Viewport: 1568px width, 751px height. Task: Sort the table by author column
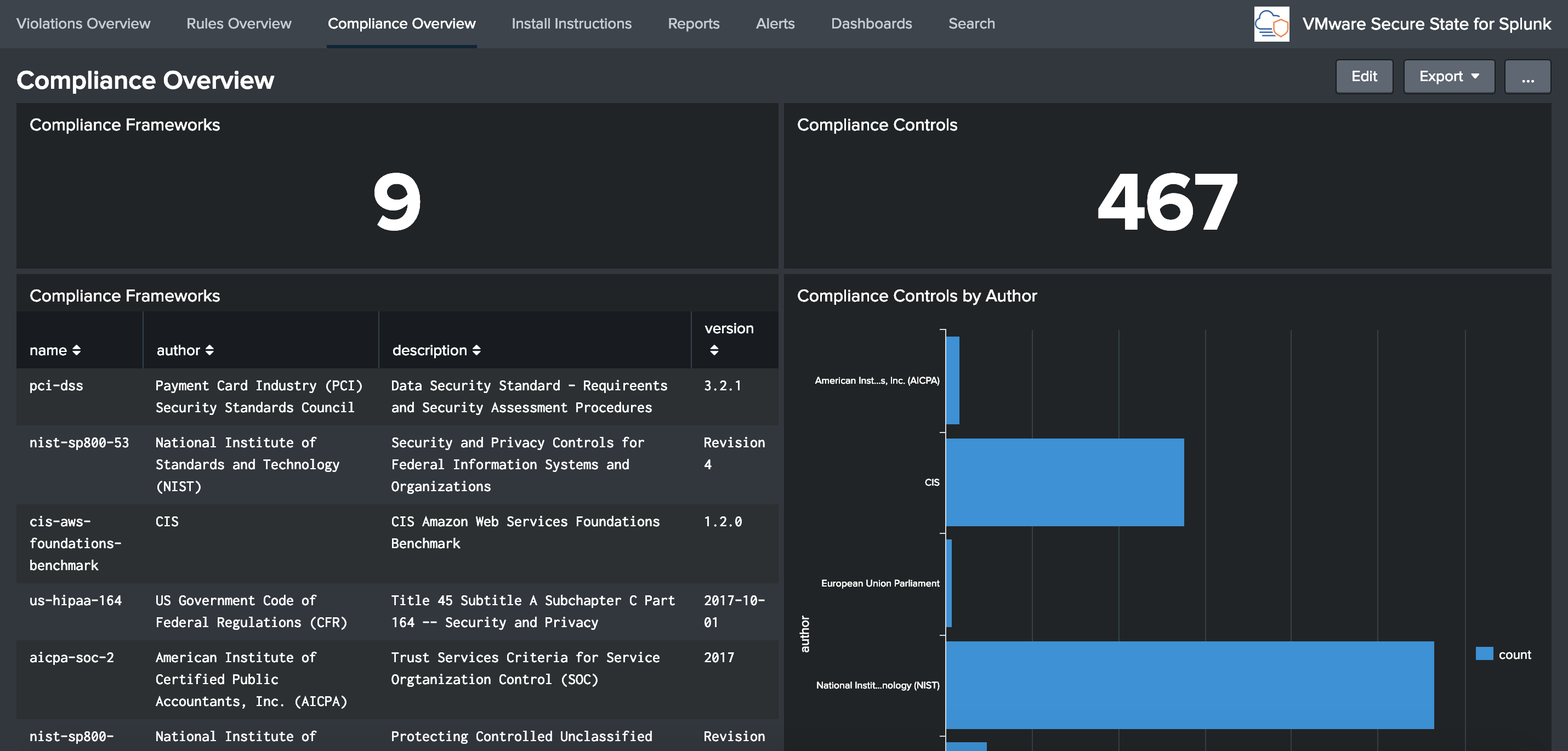tap(185, 350)
